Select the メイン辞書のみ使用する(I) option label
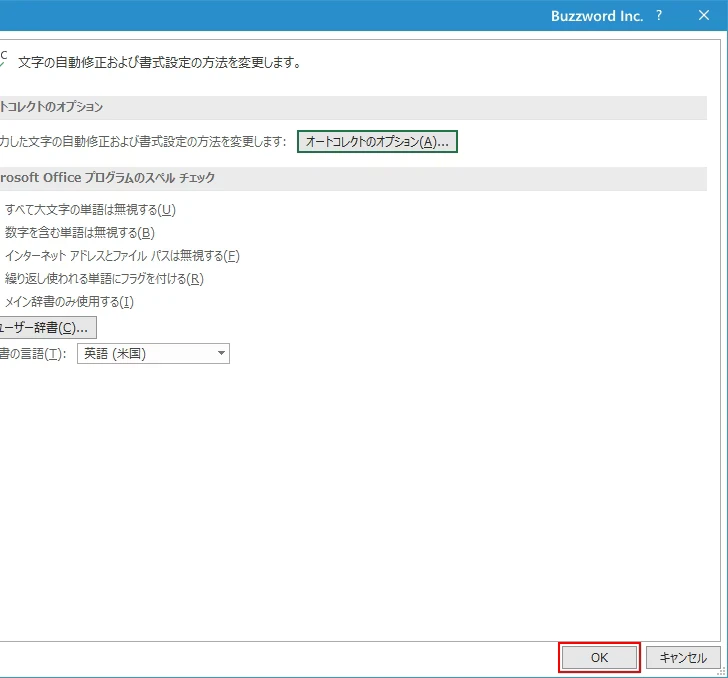This screenshot has width=728, height=678. [x=69, y=302]
